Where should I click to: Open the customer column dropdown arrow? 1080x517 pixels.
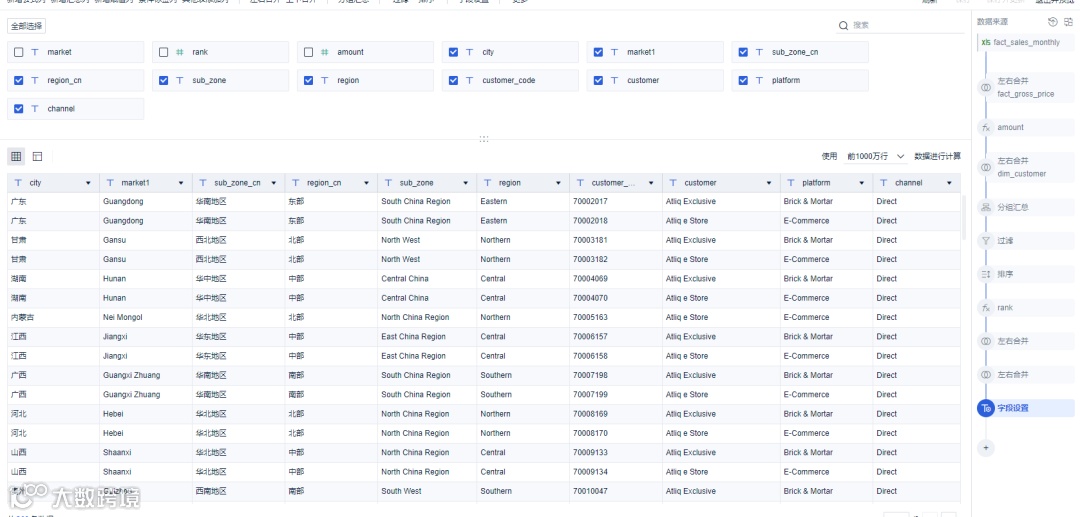pos(769,183)
